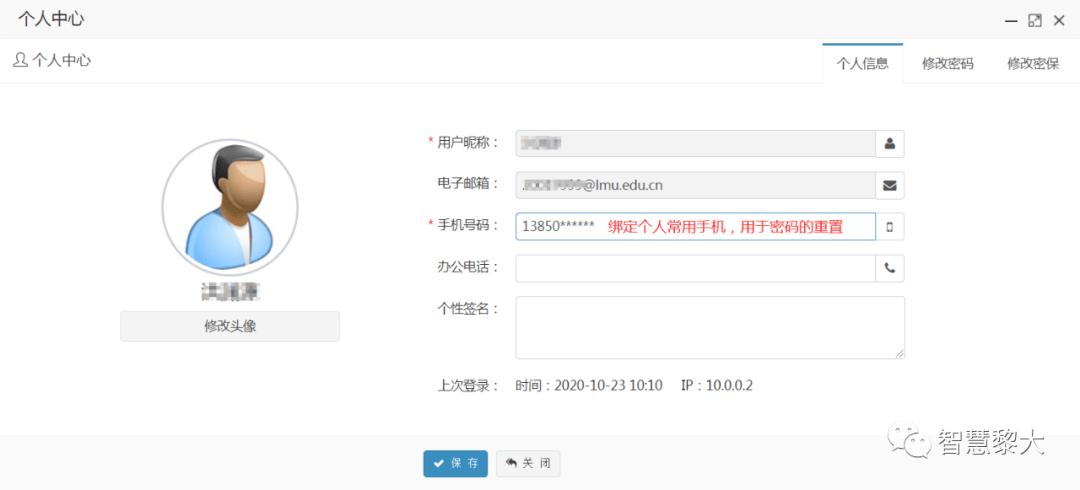Viewport: 1080px width, 490px height.
Task: Focus the 个性签名 text area
Action: pos(710,327)
